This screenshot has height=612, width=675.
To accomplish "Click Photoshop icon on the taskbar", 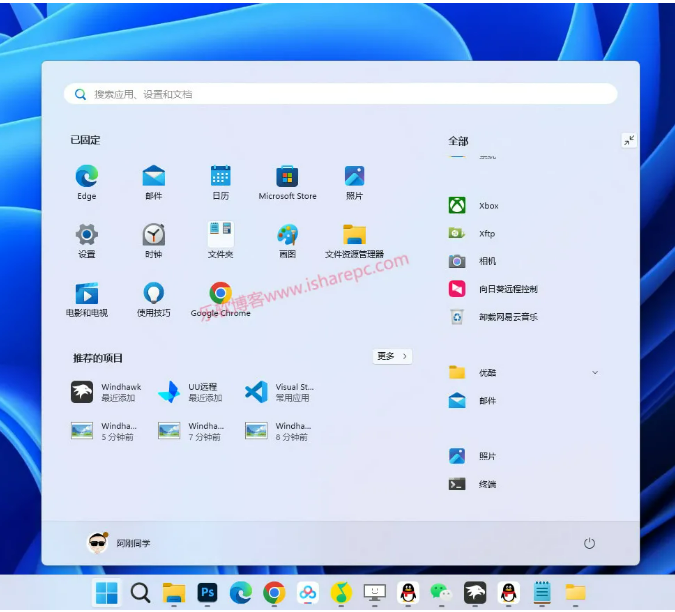I will (207, 593).
